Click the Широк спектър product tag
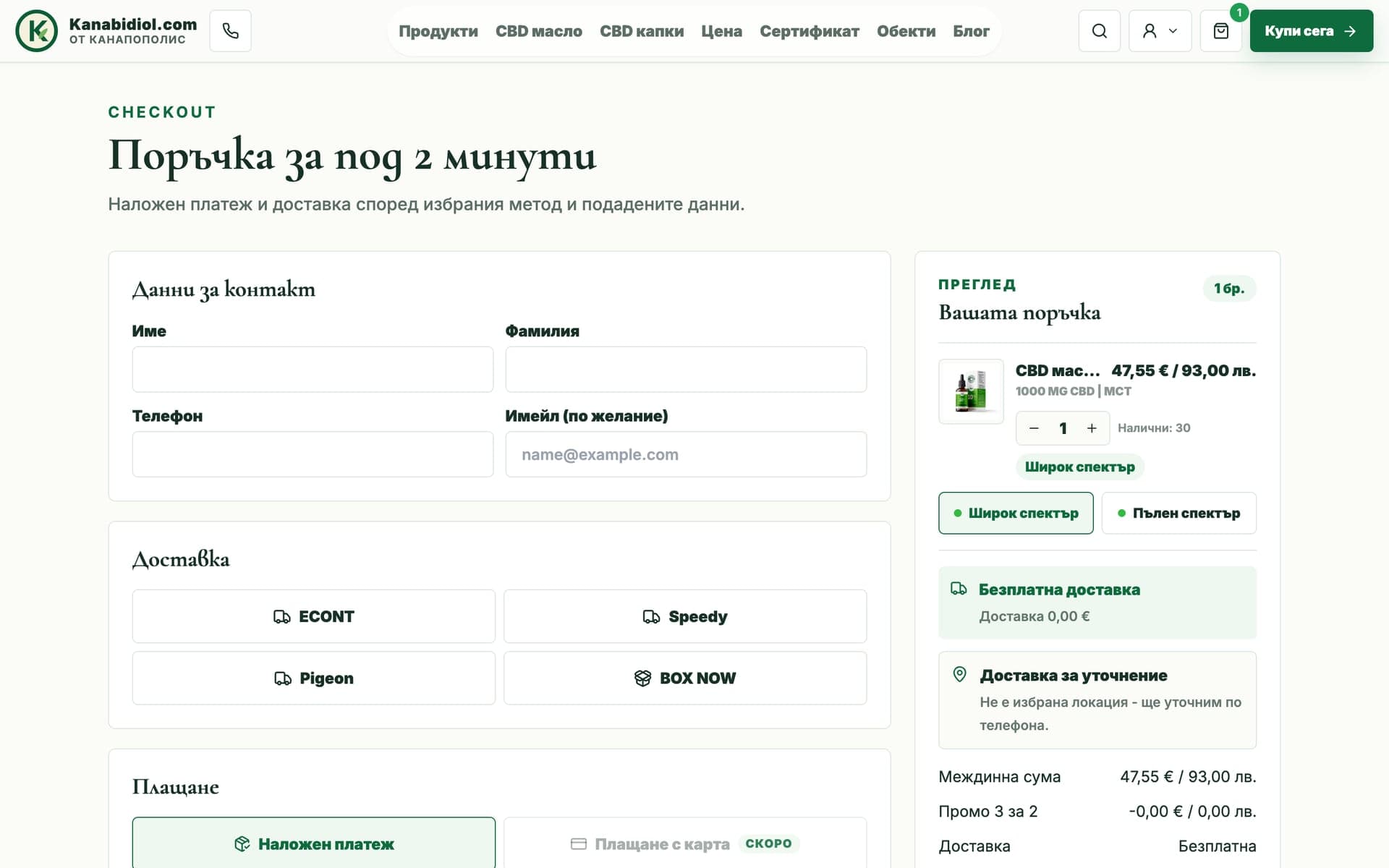 click(x=1079, y=467)
